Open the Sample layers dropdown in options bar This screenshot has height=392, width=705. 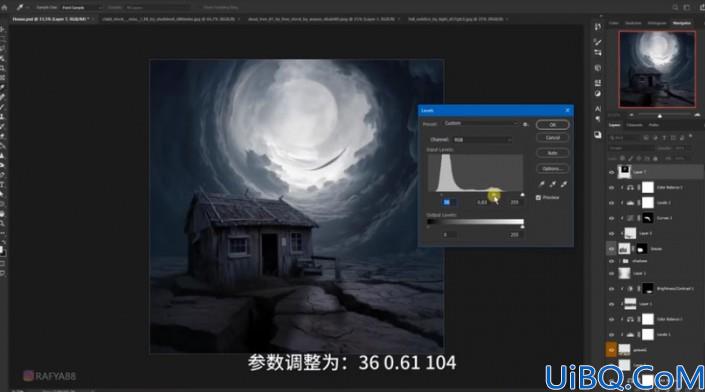point(159,8)
